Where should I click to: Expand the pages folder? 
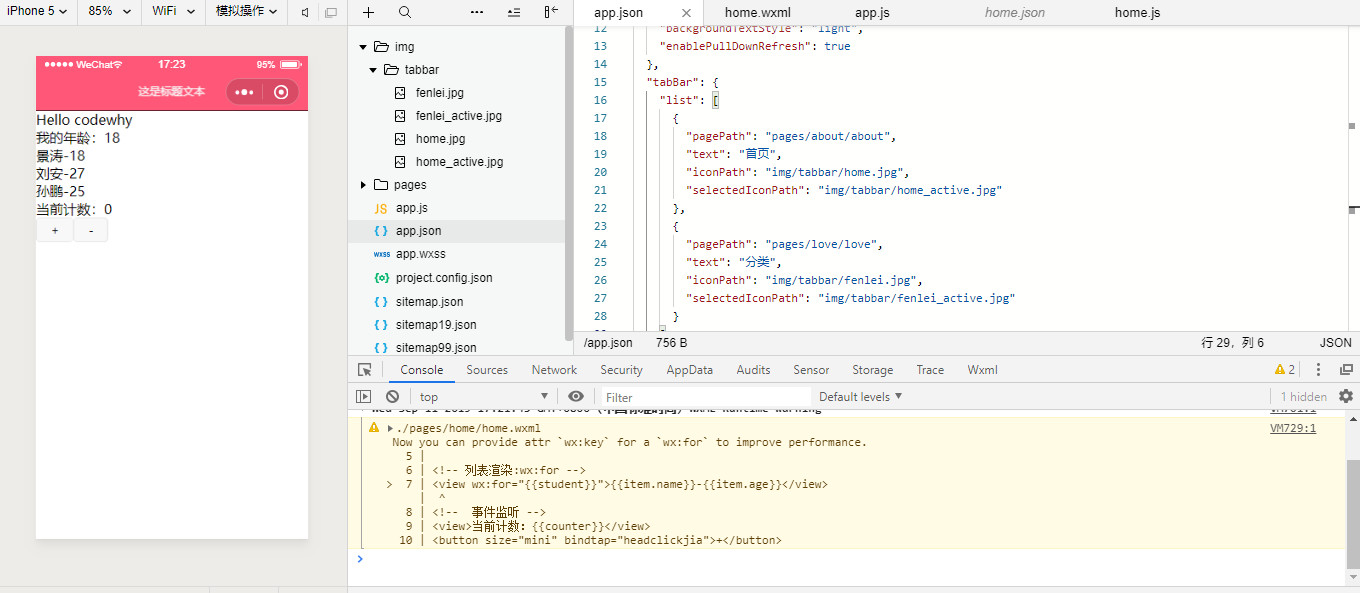point(364,185)
